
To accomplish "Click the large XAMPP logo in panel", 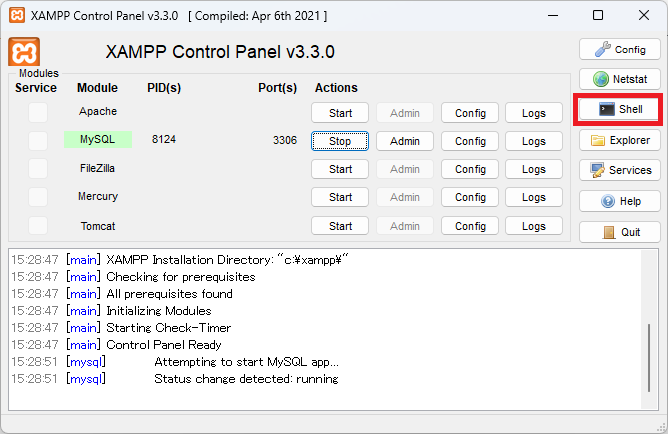I will tap(24, 52).
